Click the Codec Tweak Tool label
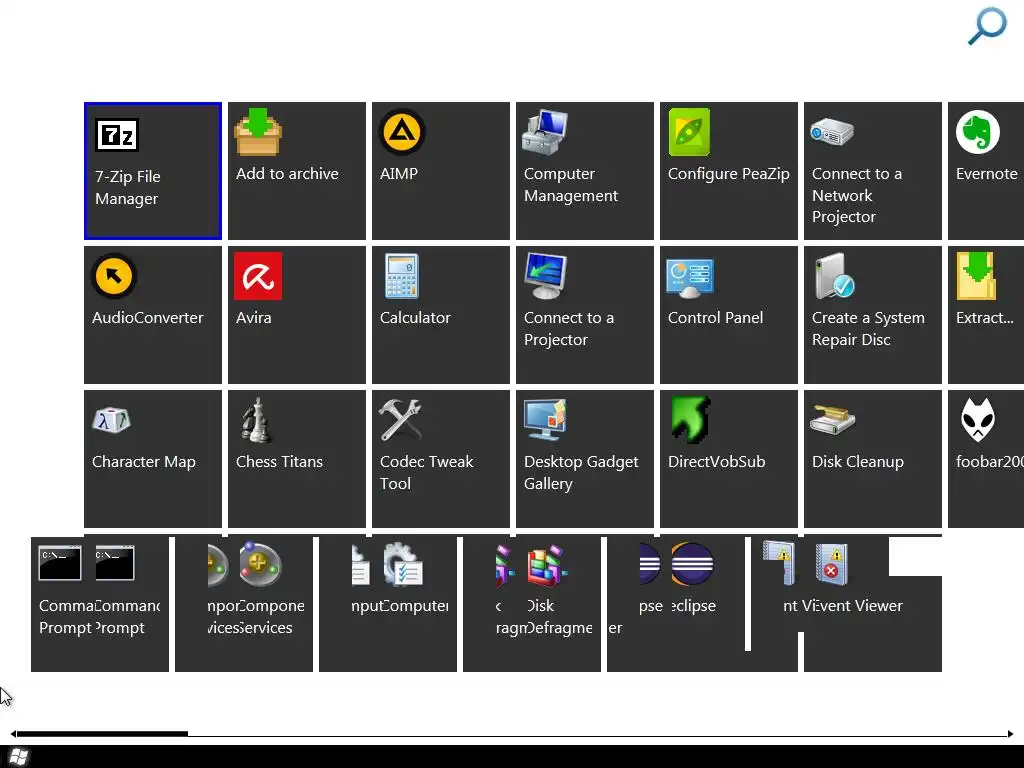1024x768 pixels. tap(426, 472)
